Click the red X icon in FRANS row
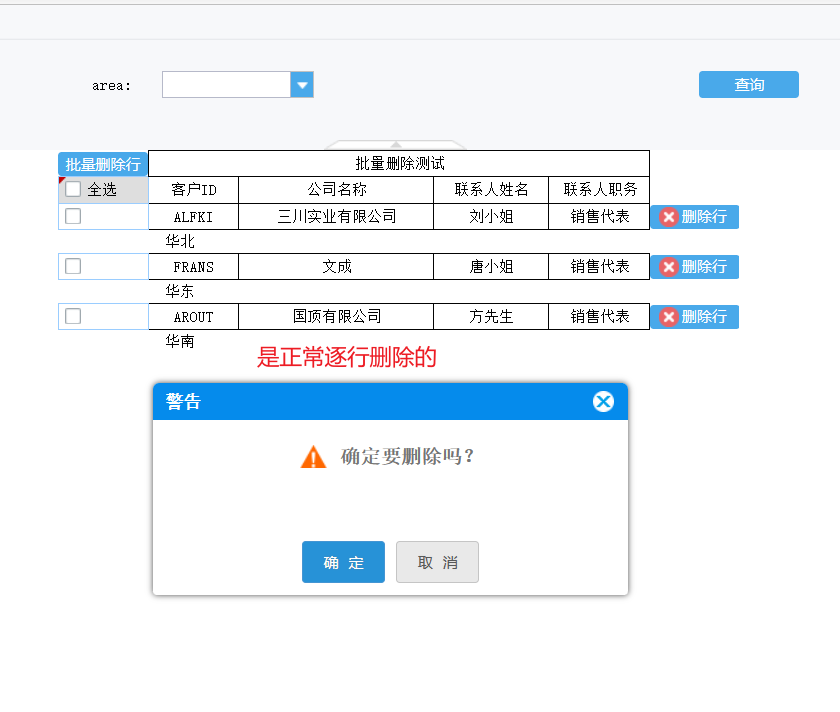Viewport: 840px width, 712px height. [668, 267]
